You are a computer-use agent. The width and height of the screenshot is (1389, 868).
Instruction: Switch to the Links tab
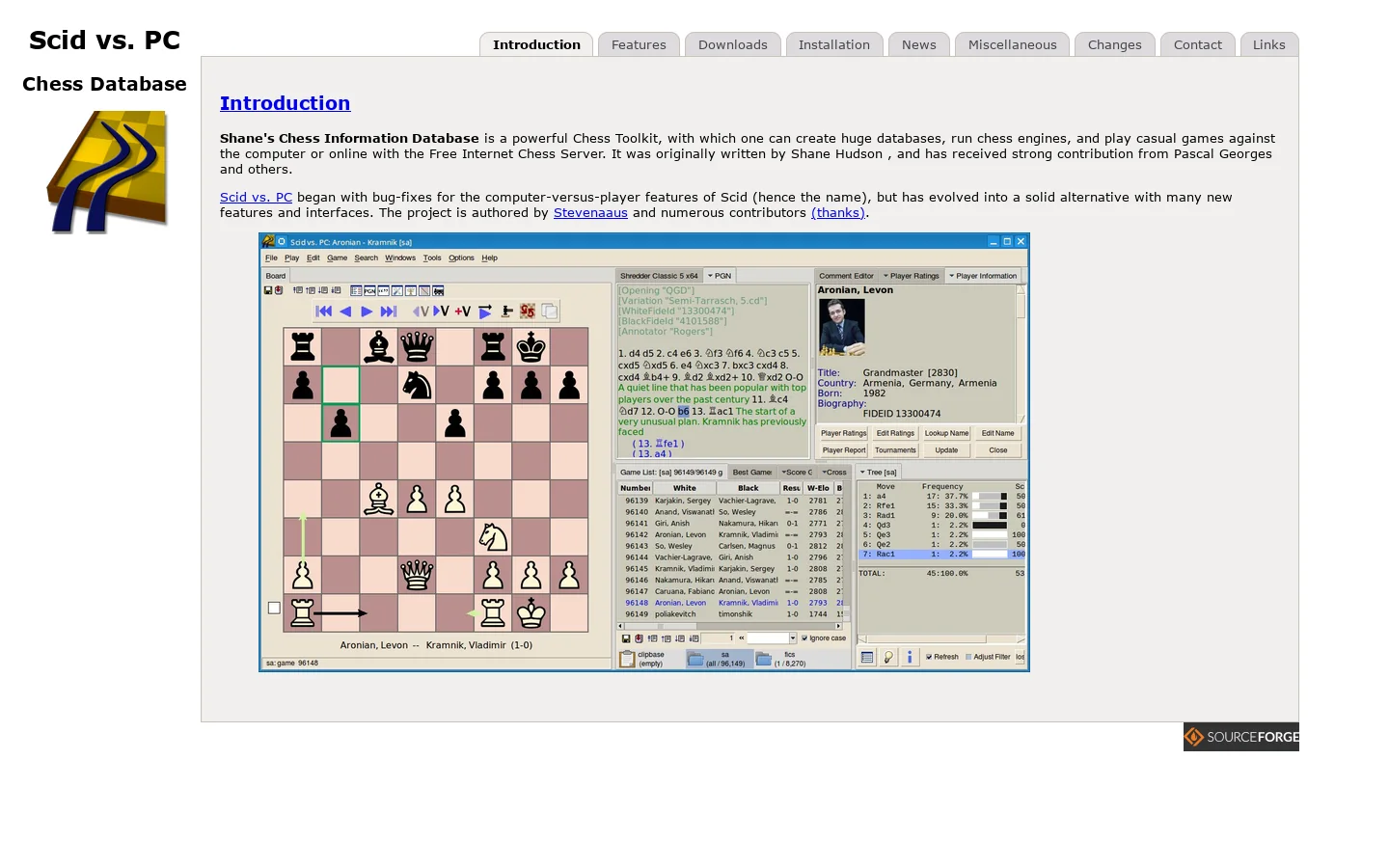tap(1269, 44)
